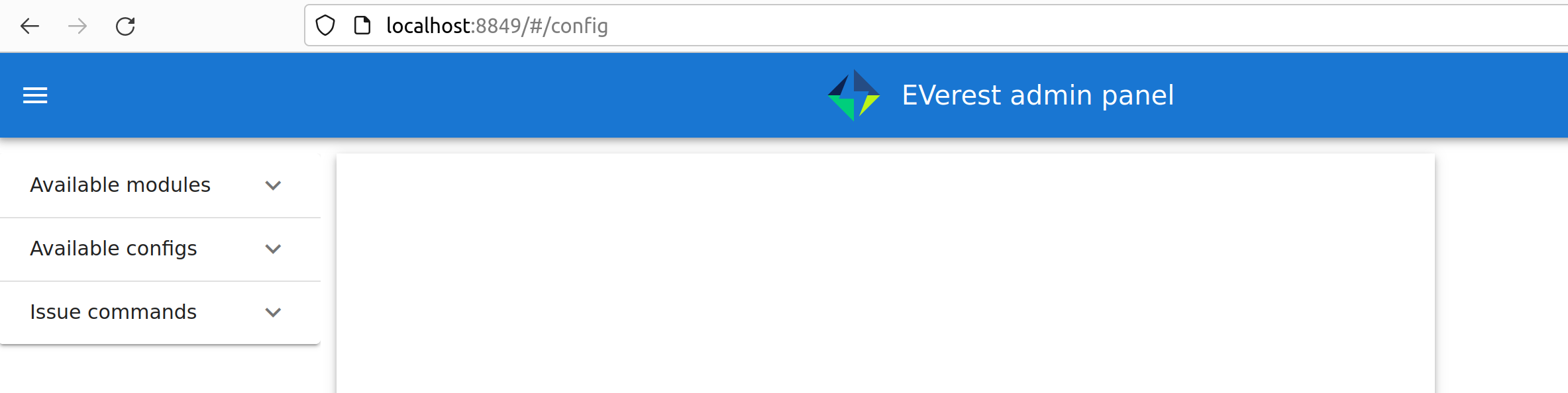Viewport: 1568px width, 393px height.
Task: Click the site information page icon
Action: click(x=362, y=26)
